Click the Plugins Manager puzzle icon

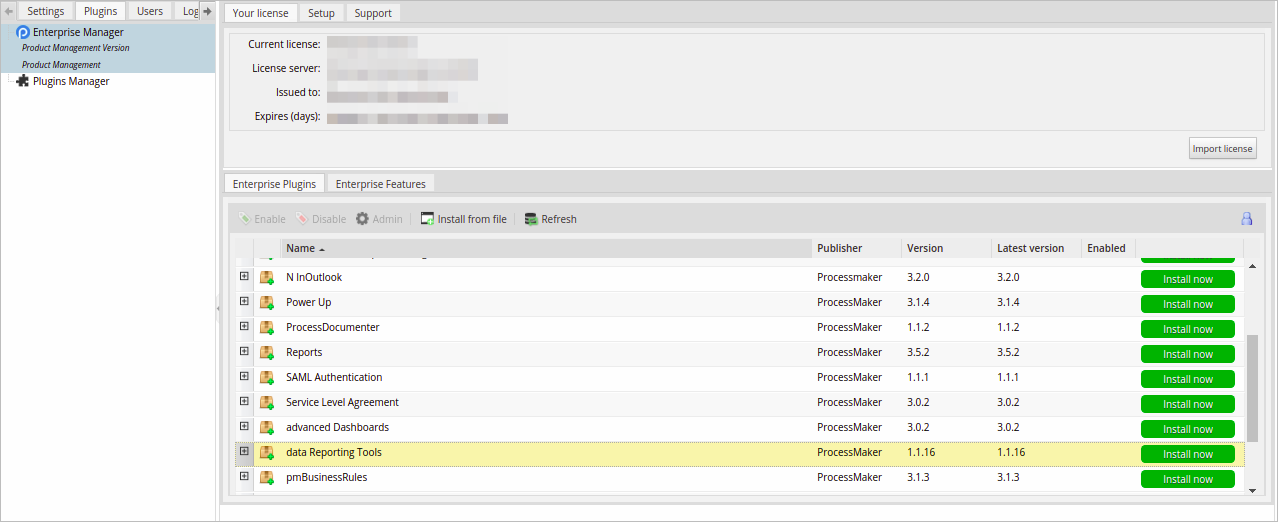[x=23, y=81]
